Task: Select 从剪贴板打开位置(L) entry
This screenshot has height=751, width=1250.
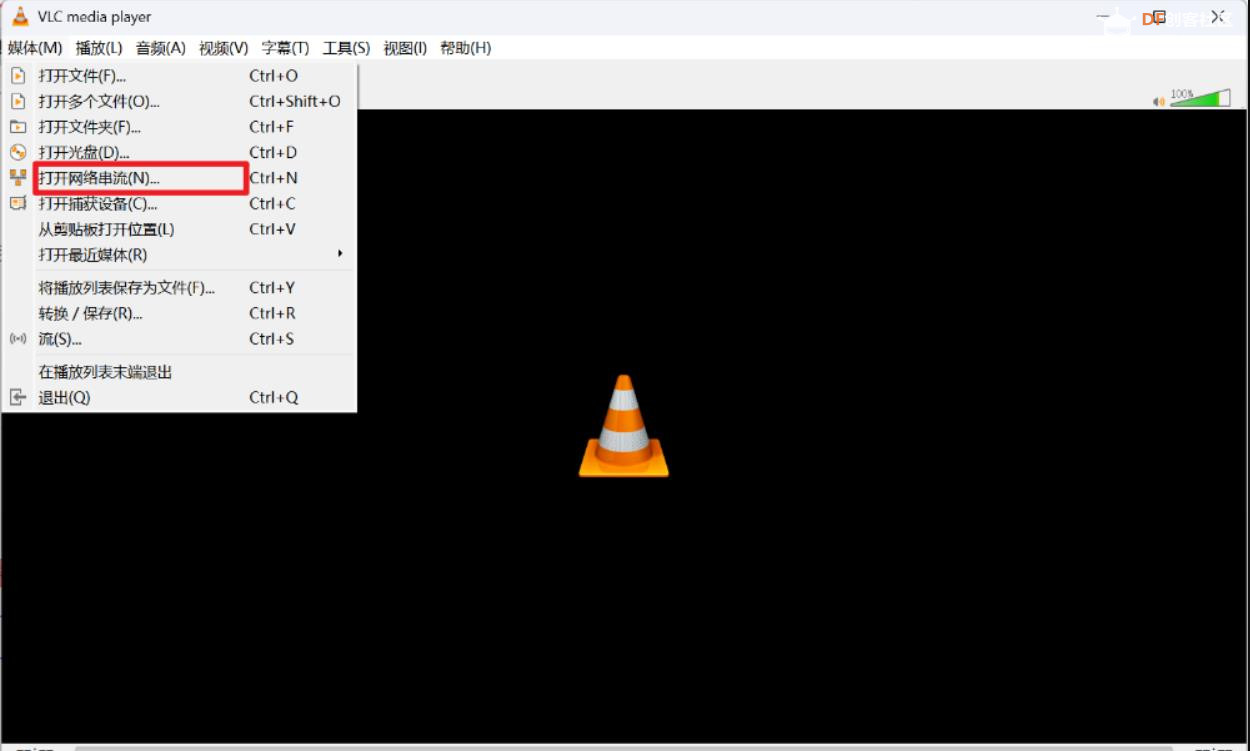Action: click(106, 229)
